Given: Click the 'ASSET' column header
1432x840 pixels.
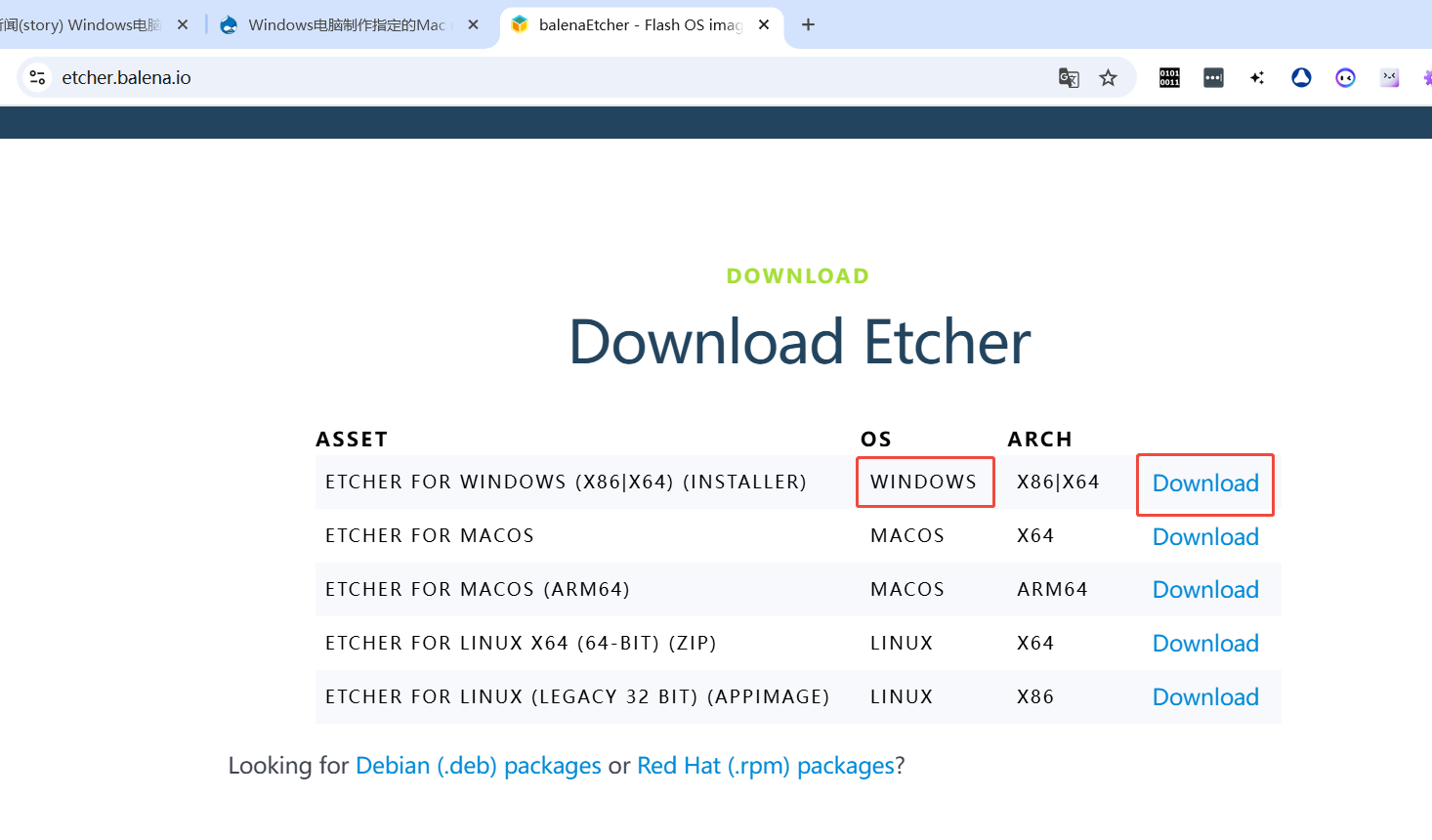Looking at the screenshot, I should [x=352, y=440].
